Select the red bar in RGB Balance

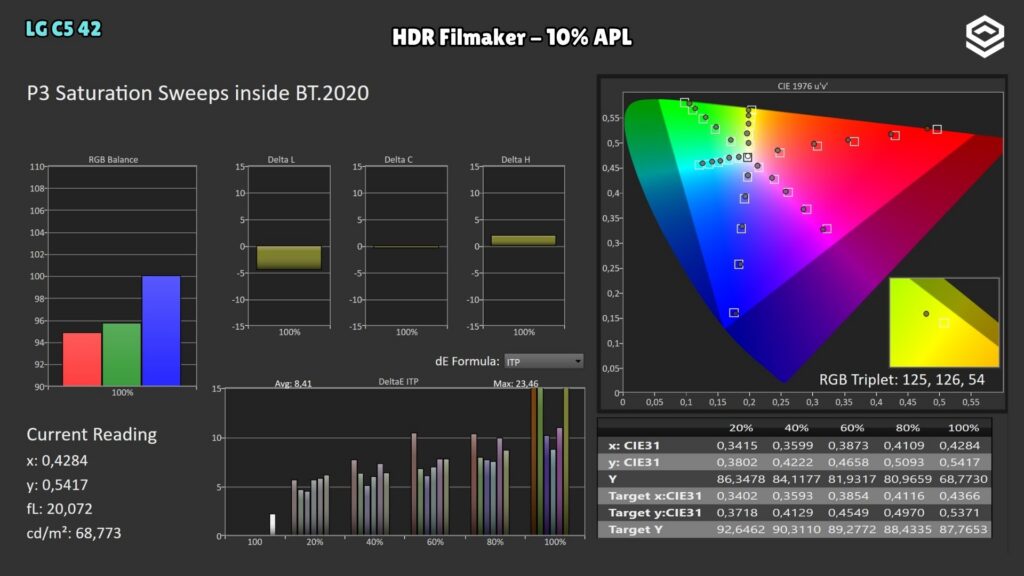82,359
